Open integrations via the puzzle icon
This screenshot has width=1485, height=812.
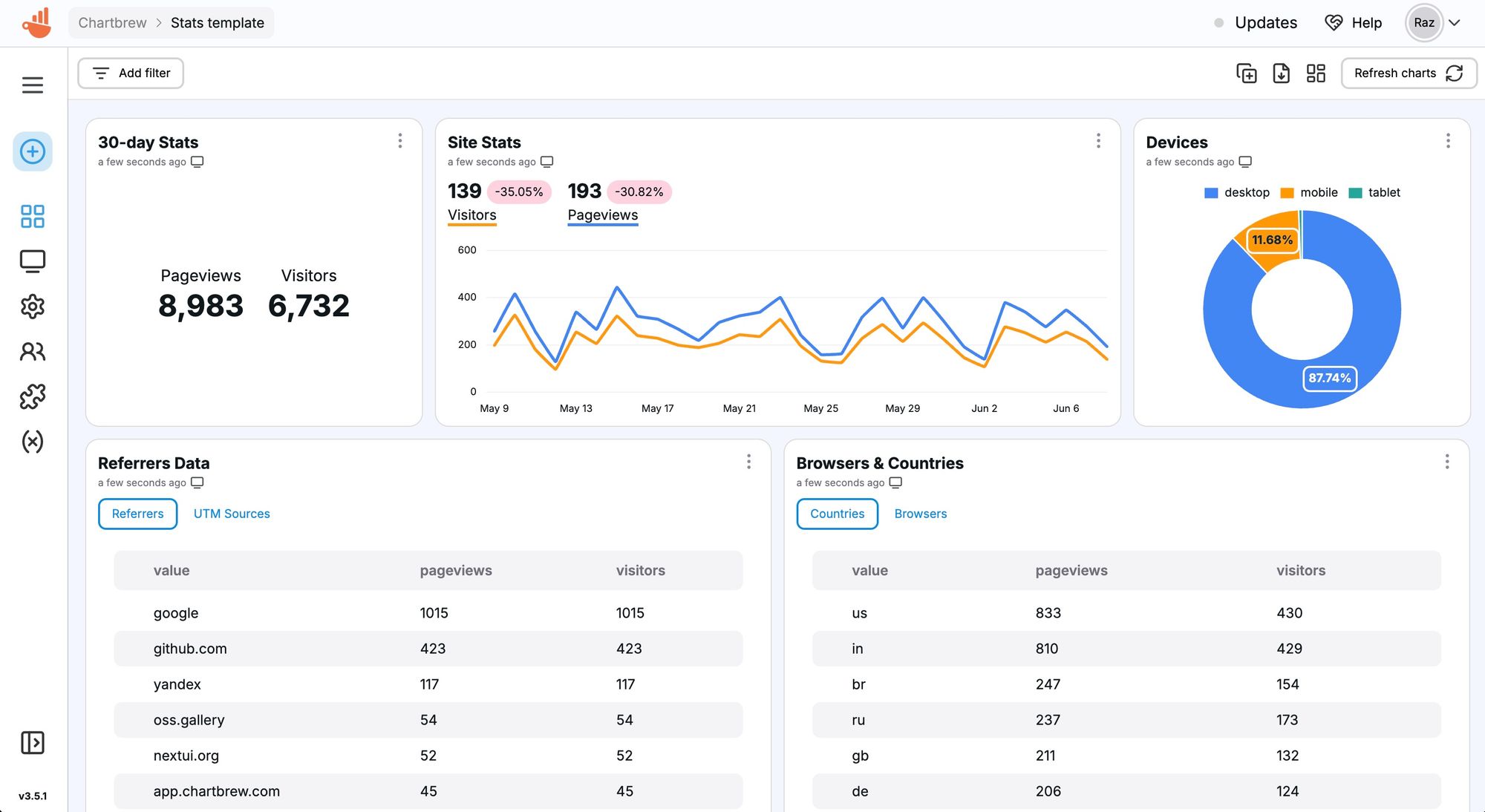point(32,397)
